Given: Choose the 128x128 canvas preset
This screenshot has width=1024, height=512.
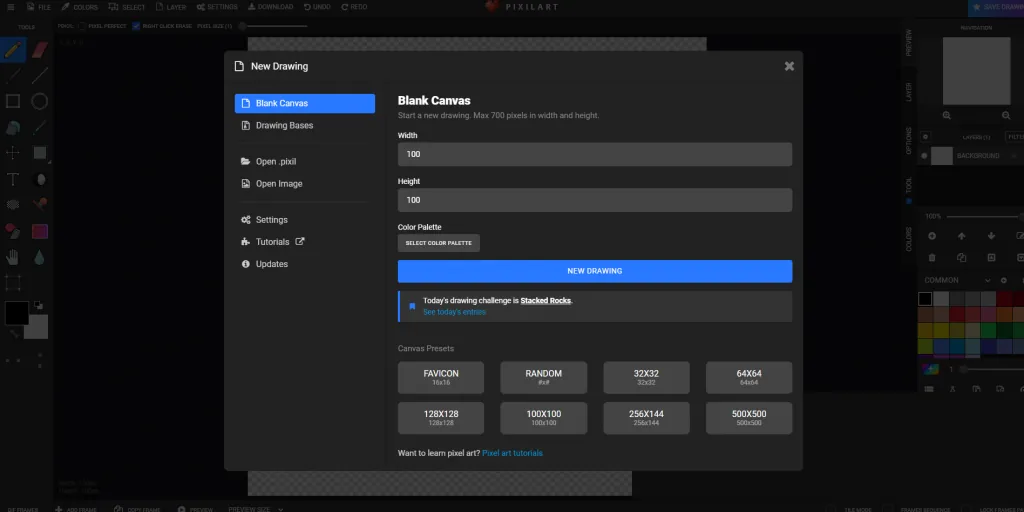Looking at the screenshot, I should pos(441,418).
